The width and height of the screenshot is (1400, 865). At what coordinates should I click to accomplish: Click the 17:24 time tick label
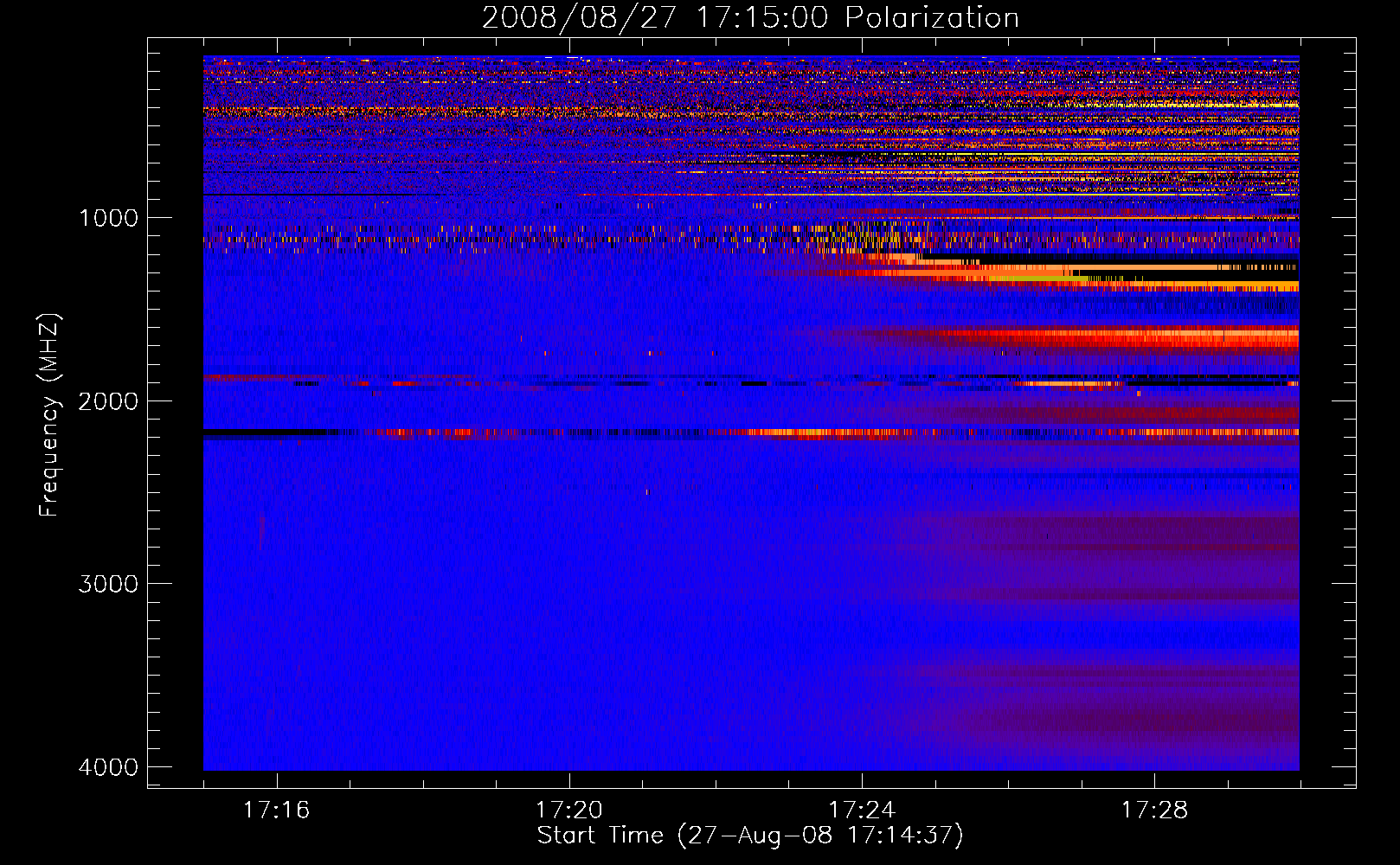click(862, 810)
